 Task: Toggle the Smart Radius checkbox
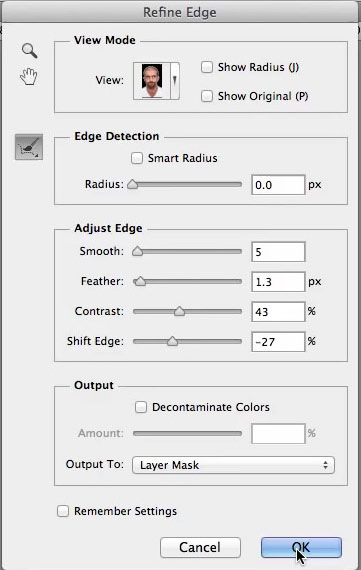coord(137,158)
